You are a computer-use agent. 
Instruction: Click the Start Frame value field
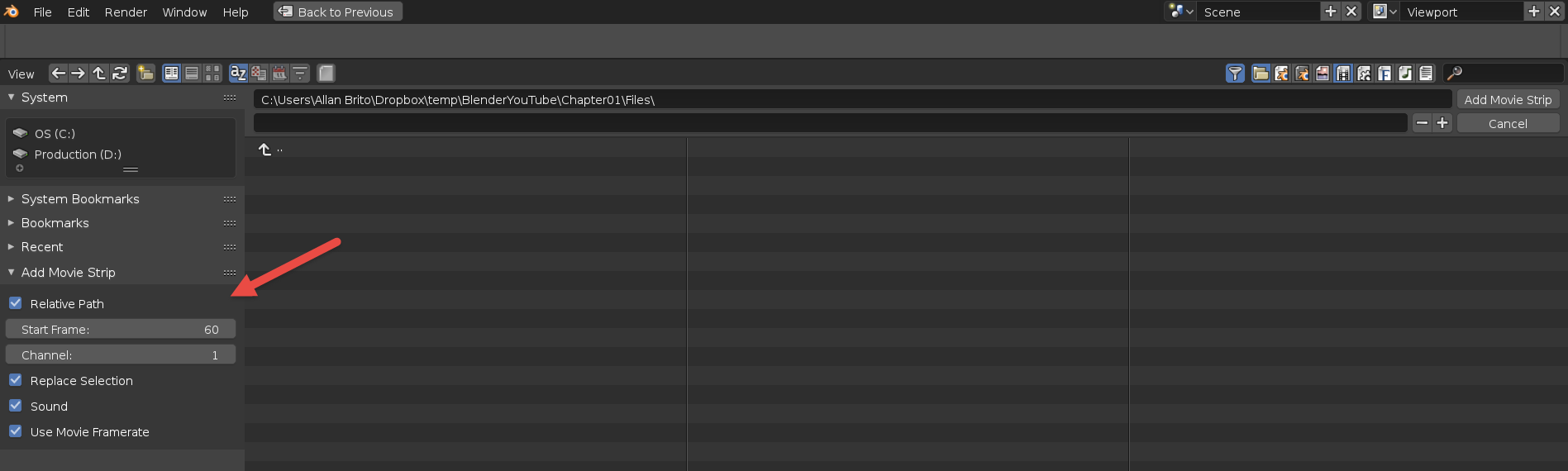pos(121,330)
